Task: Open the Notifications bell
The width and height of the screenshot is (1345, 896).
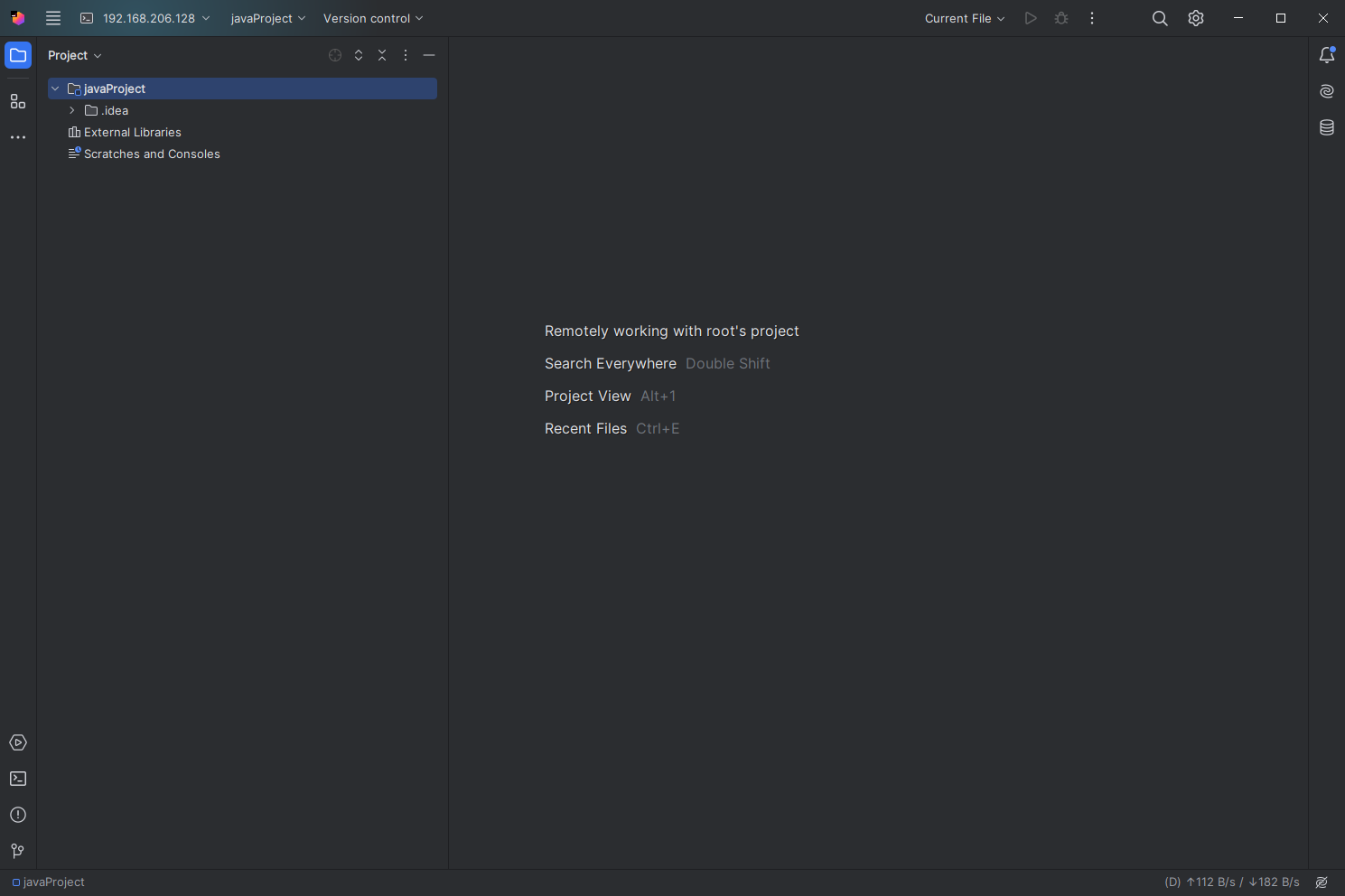Action: tap(1326, 55)
